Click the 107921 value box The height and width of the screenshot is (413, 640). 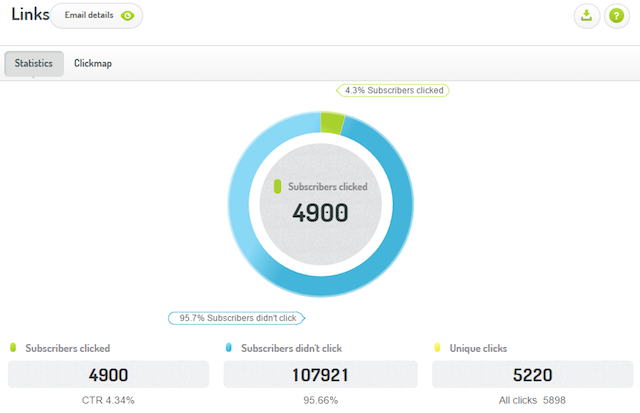point(320,374)
